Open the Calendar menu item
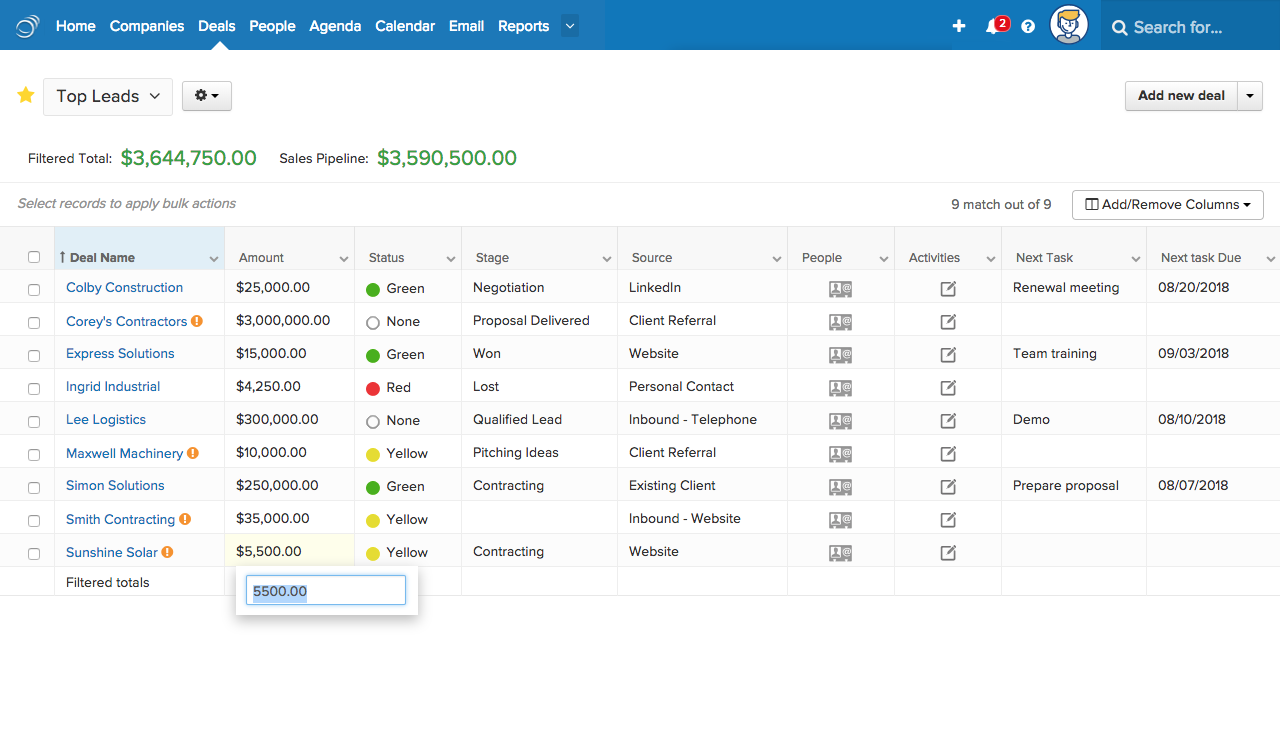The image size is (1280, 737). [x=405, y=26]
